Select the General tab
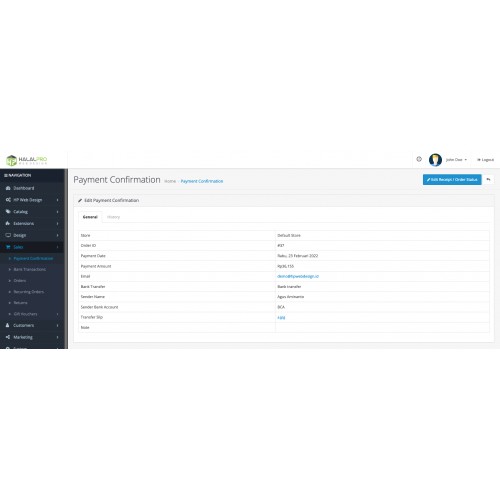Screen dimensions: 500x500 pos(90,217)
